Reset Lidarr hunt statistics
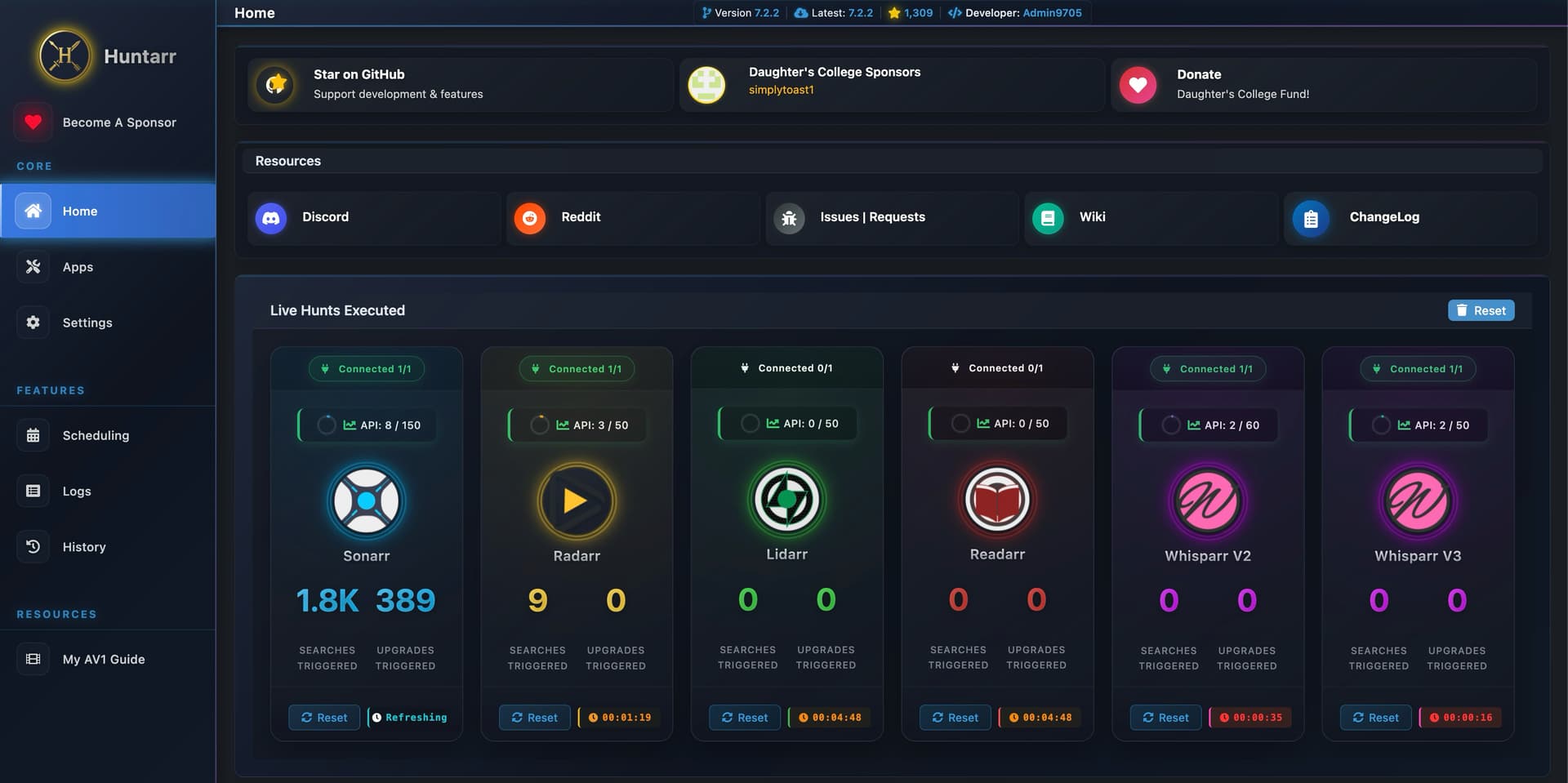 pyautogui.click(x=745, y=717)
